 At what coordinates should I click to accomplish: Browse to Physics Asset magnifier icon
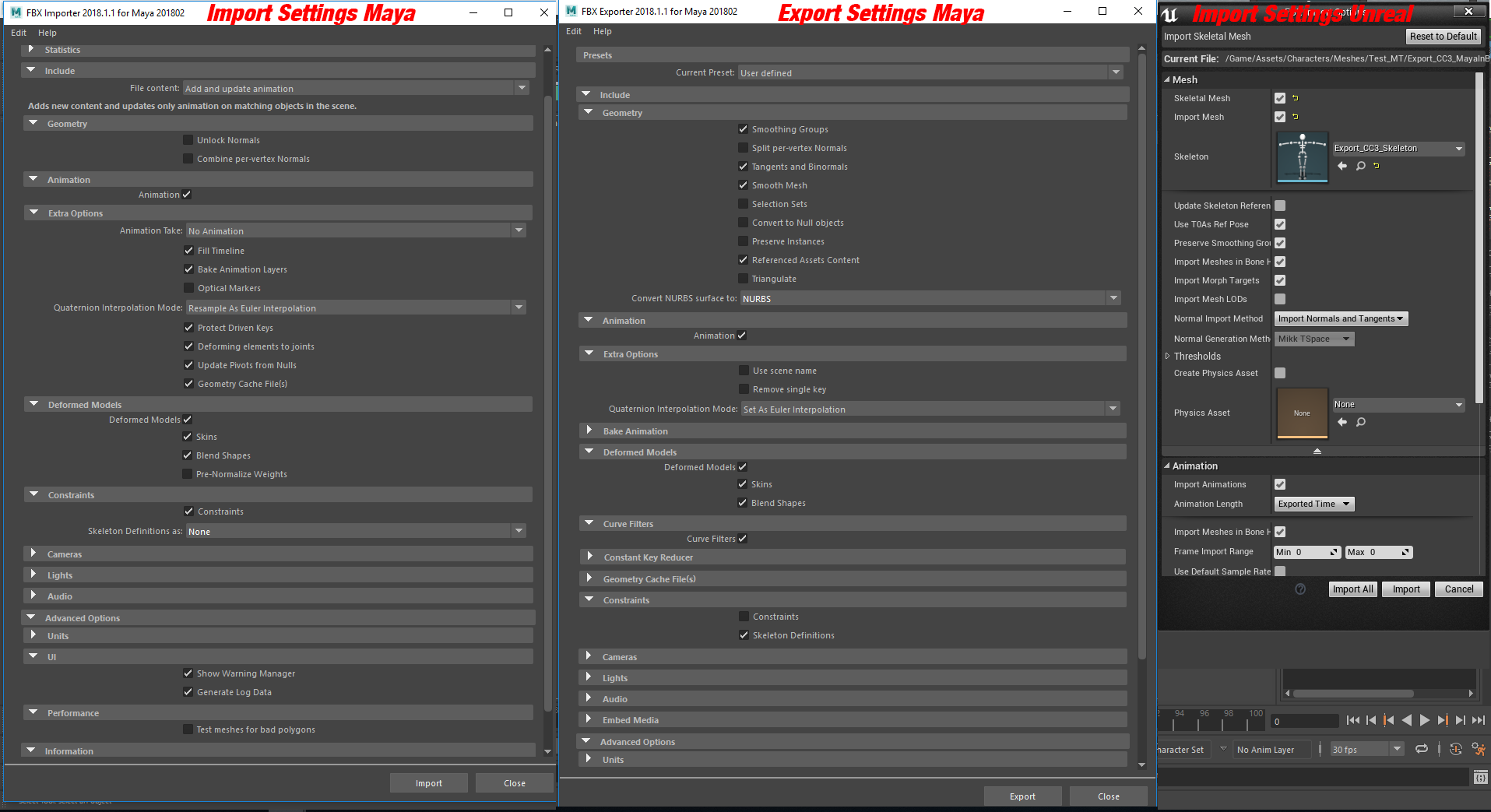click(x=1361, y=422)
